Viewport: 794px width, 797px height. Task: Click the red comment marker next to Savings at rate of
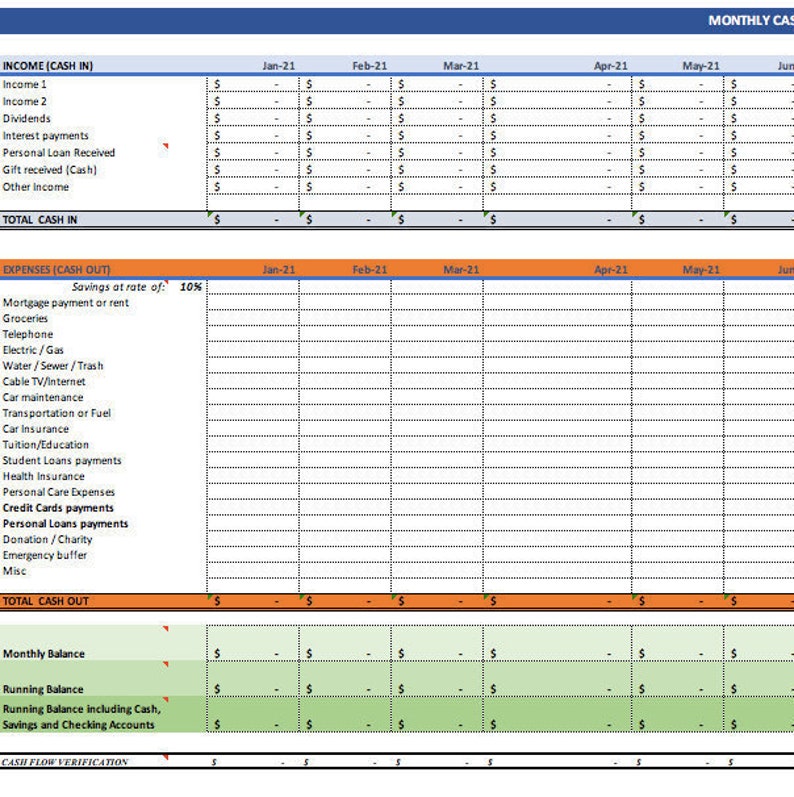pyautogui.click(x=166, y=282)
